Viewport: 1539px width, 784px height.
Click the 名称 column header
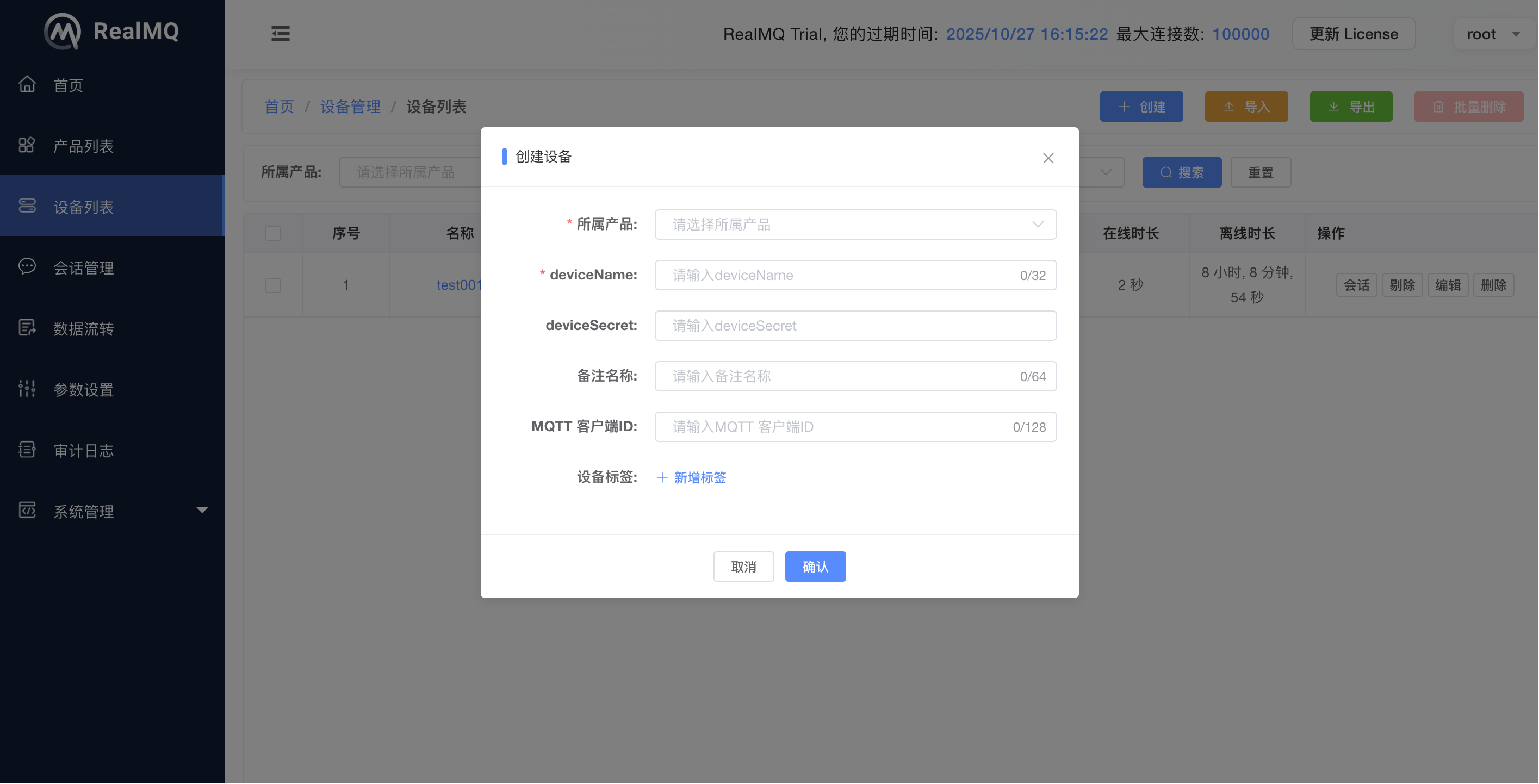pyautogui.click(x=460, y=233)
